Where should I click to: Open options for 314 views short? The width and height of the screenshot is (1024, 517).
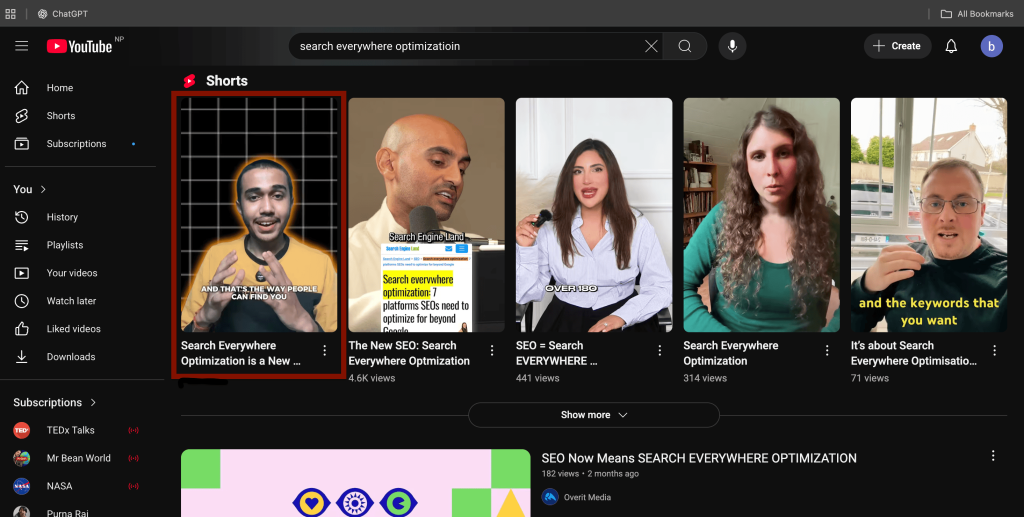pos(827,351)
